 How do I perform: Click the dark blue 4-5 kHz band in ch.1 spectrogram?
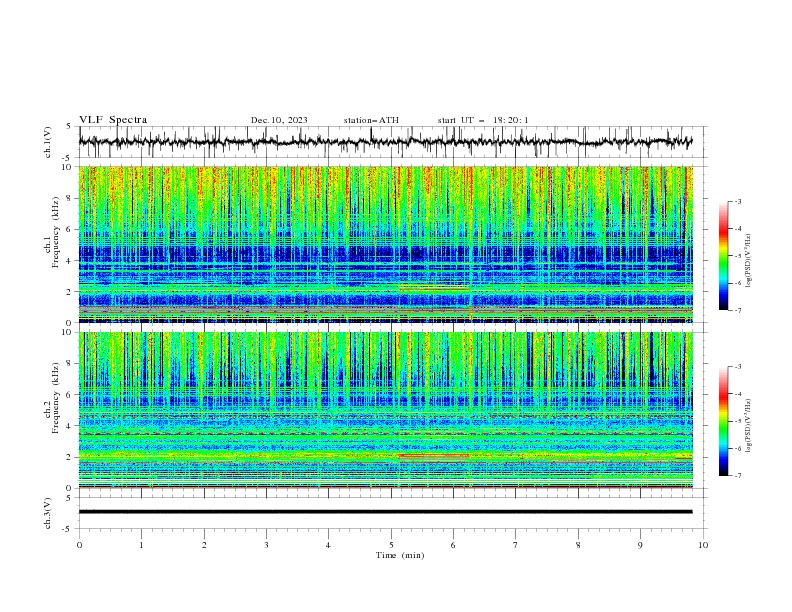click(x=385, y=252)
